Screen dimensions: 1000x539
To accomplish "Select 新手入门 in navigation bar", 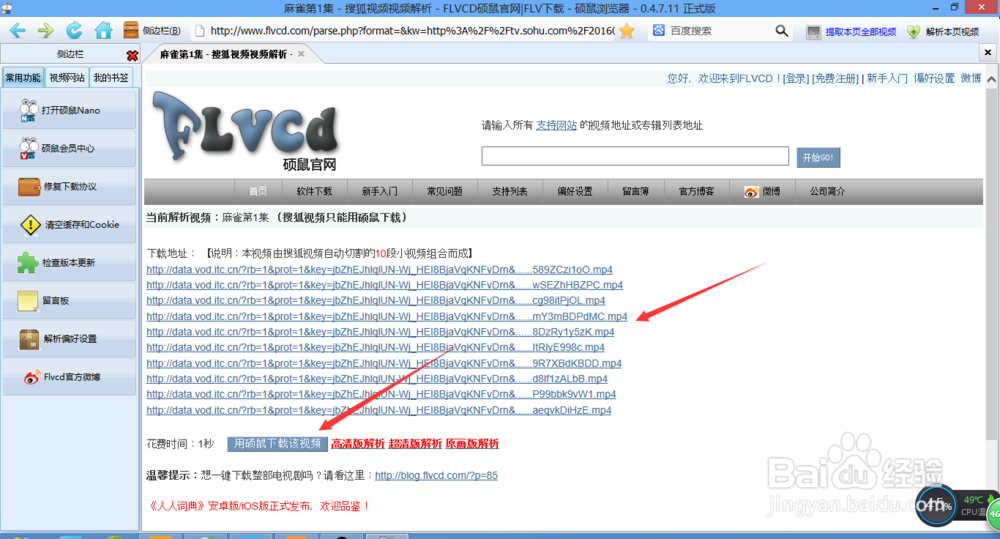I will 379,191.
